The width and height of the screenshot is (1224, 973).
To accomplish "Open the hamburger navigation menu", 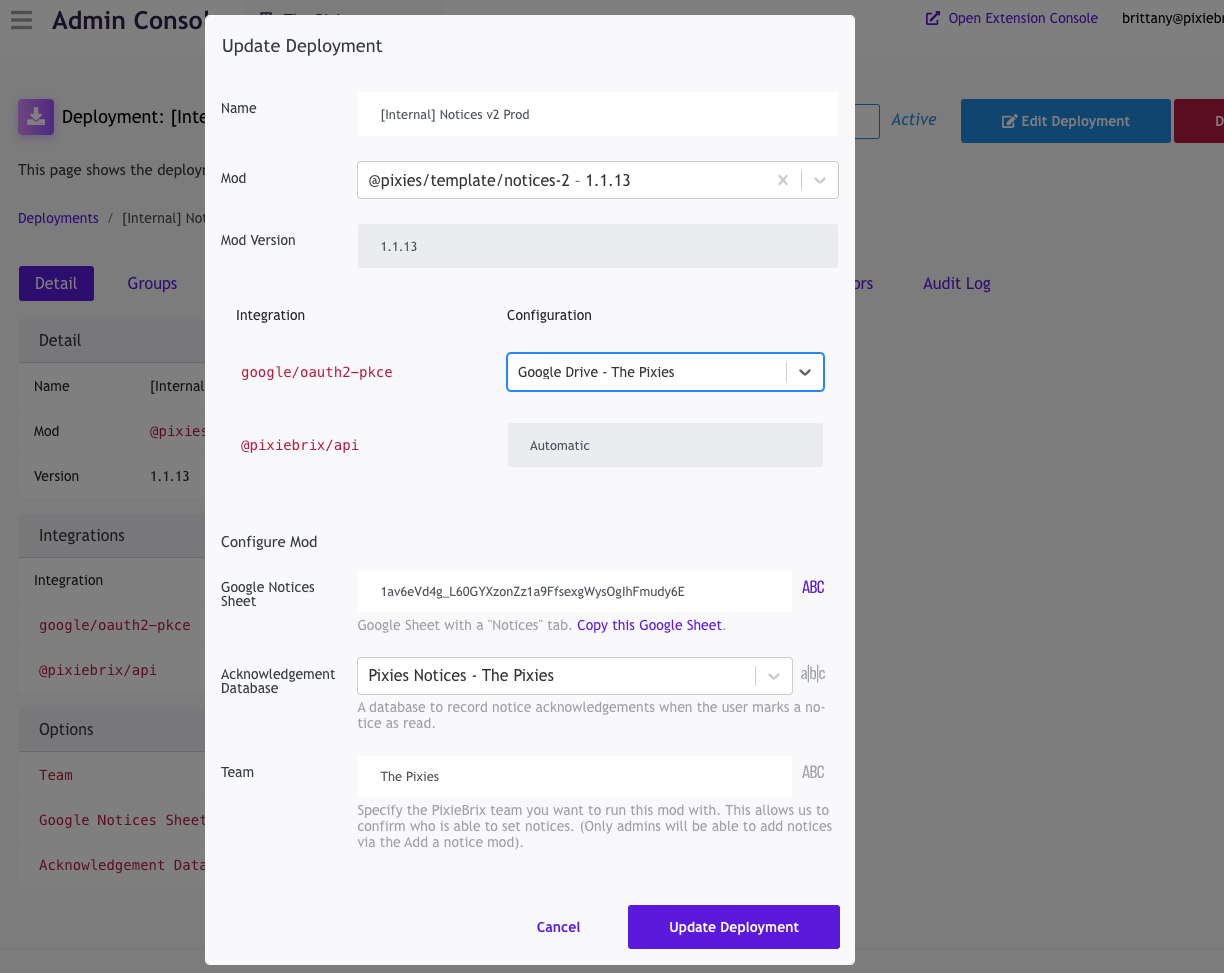I will (x=21, y=20).
